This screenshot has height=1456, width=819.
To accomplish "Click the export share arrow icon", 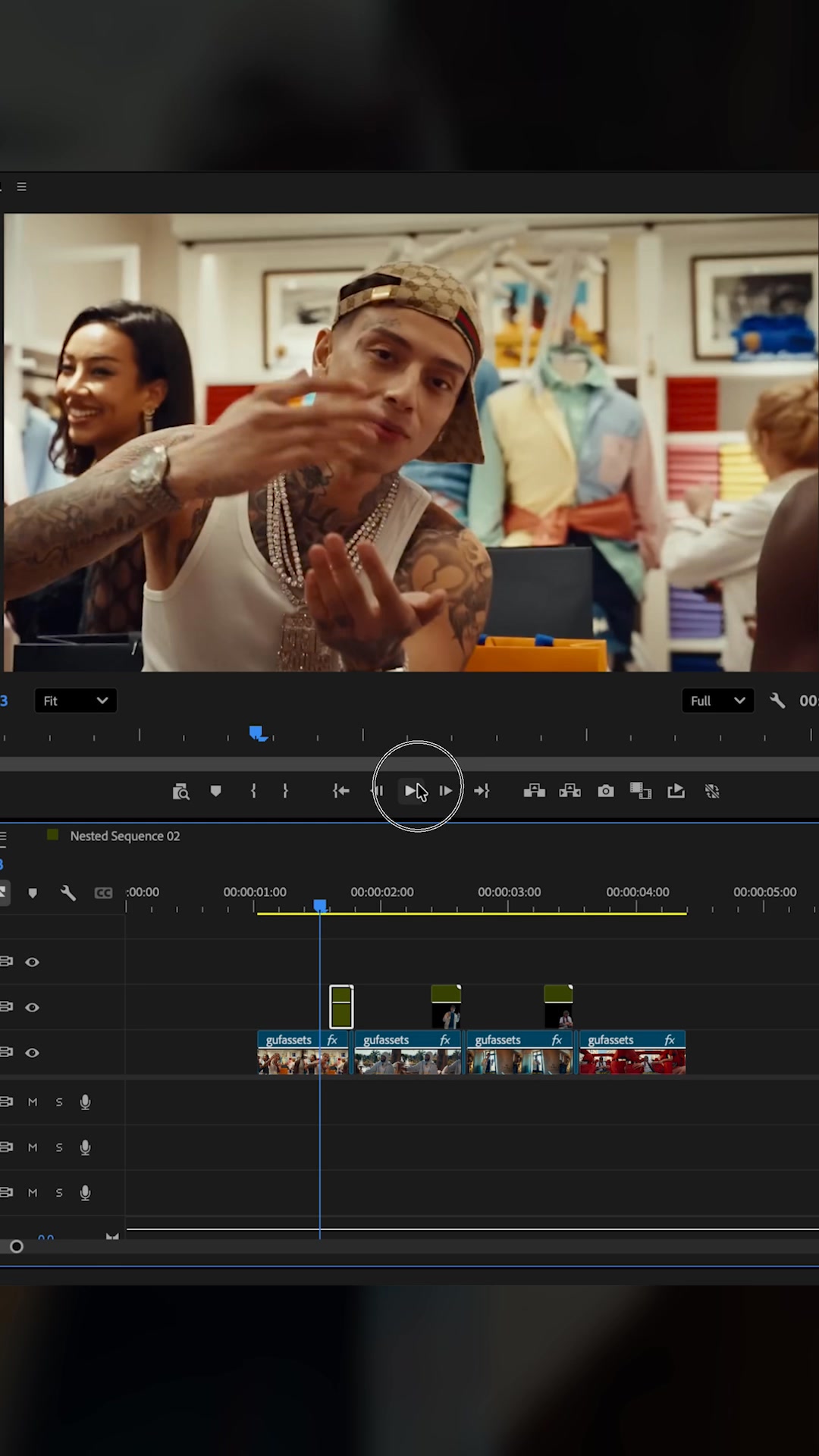I will pyautogui.click(x=676, y=791).
